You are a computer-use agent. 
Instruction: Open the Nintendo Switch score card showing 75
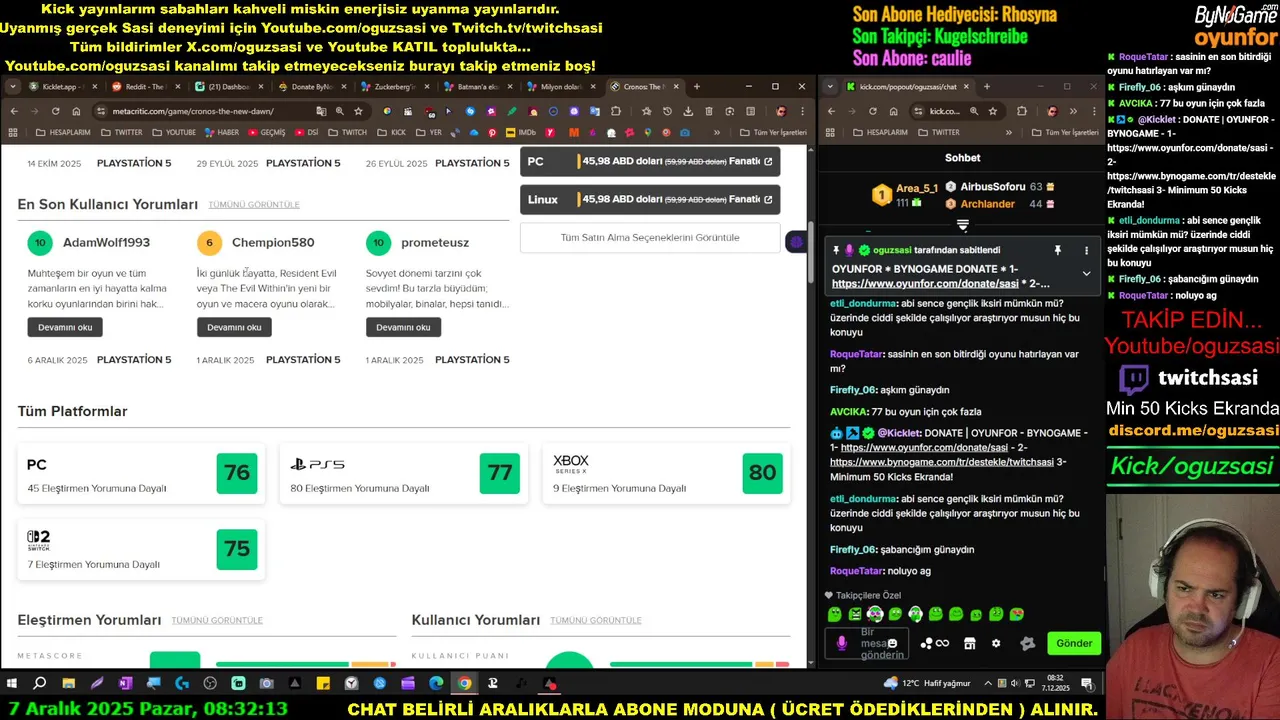point(141,549)
